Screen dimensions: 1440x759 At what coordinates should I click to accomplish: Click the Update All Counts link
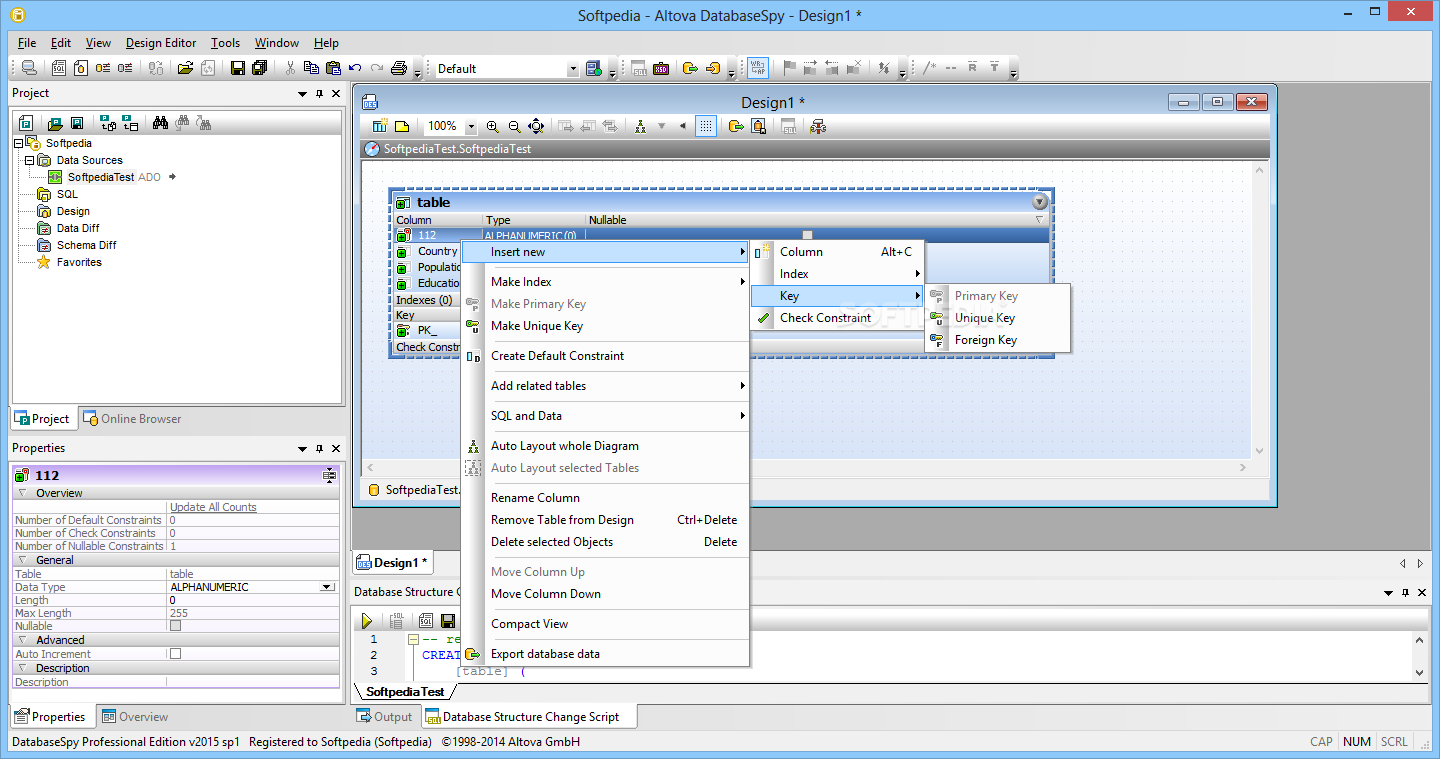[213, 507]
